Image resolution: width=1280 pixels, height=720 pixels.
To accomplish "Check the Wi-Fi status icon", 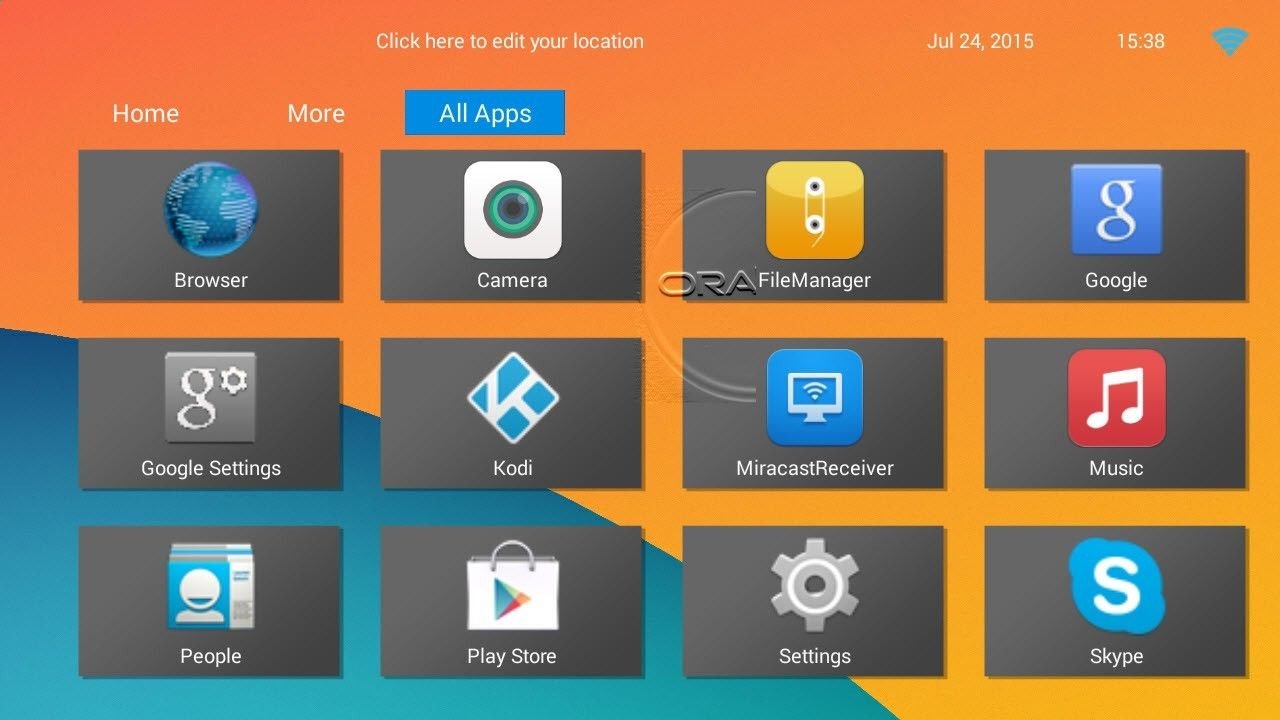I will point(1229,42).
